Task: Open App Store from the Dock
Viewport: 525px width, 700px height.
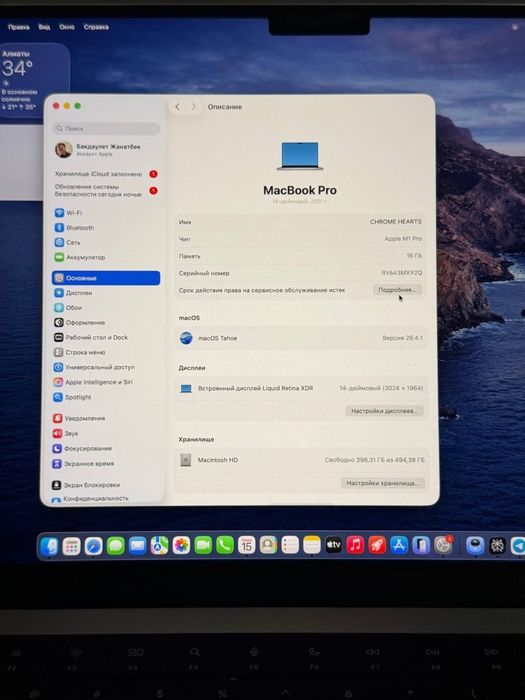Action: click(399, 545)
